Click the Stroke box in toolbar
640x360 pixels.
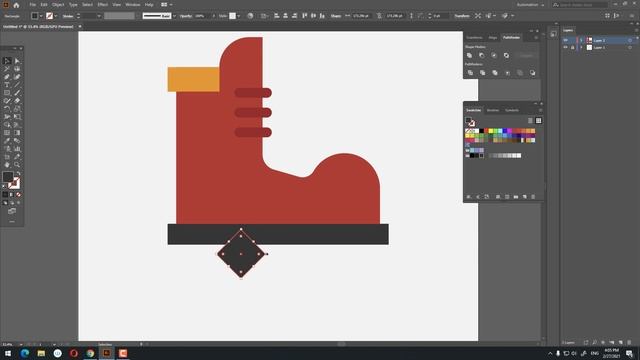(15, 183)
